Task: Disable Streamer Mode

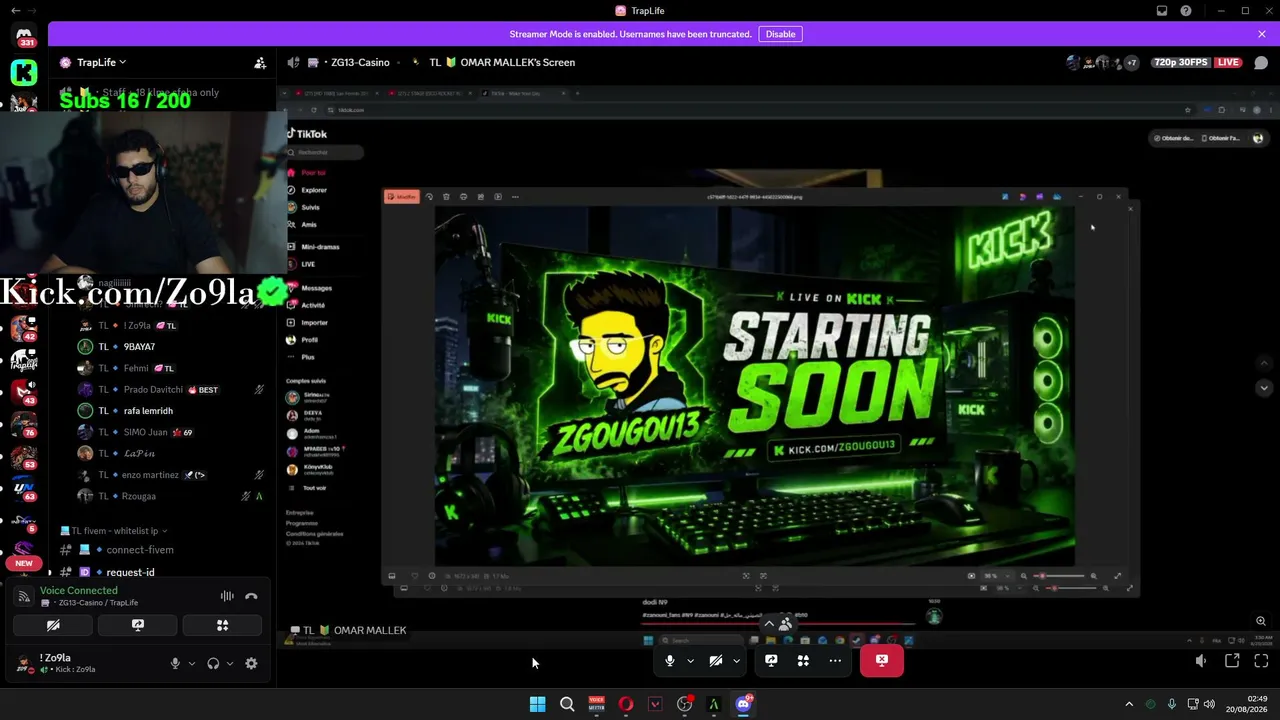Action: [780, 34]
